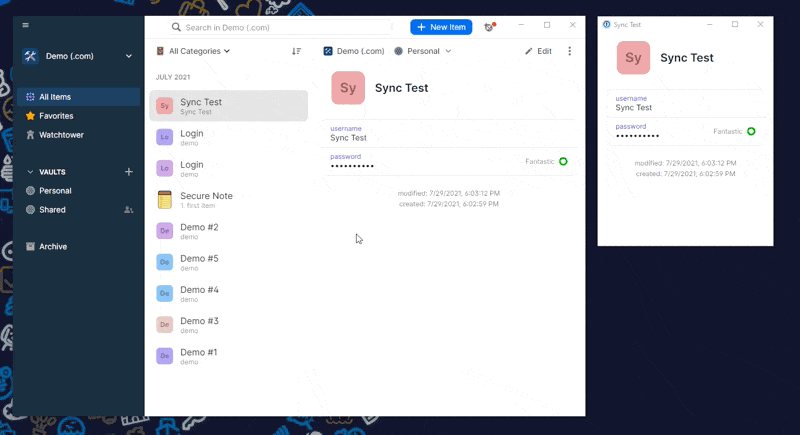Open the Personal vault dropdown in header
This screenshot has height=435, width=800.
pyautogui.click(x=423, y=51)
